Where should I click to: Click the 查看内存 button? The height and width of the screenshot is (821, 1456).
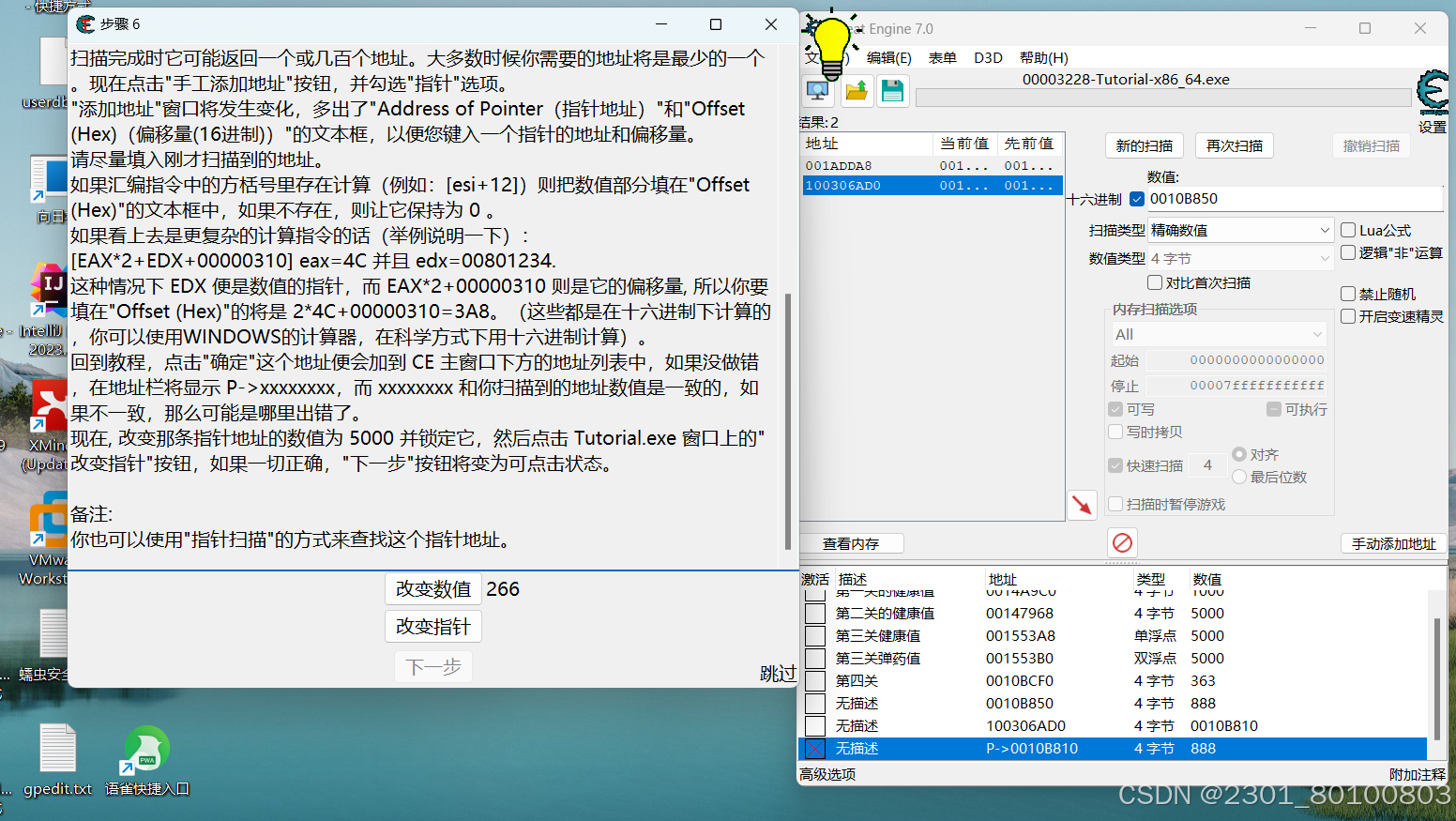[x=851, y=543]
